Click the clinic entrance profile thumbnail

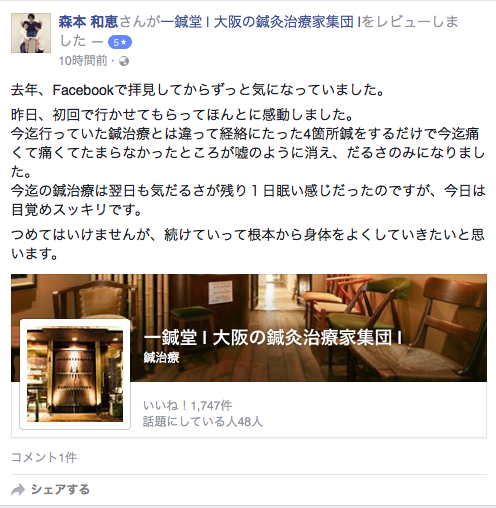tap(75, 374)
